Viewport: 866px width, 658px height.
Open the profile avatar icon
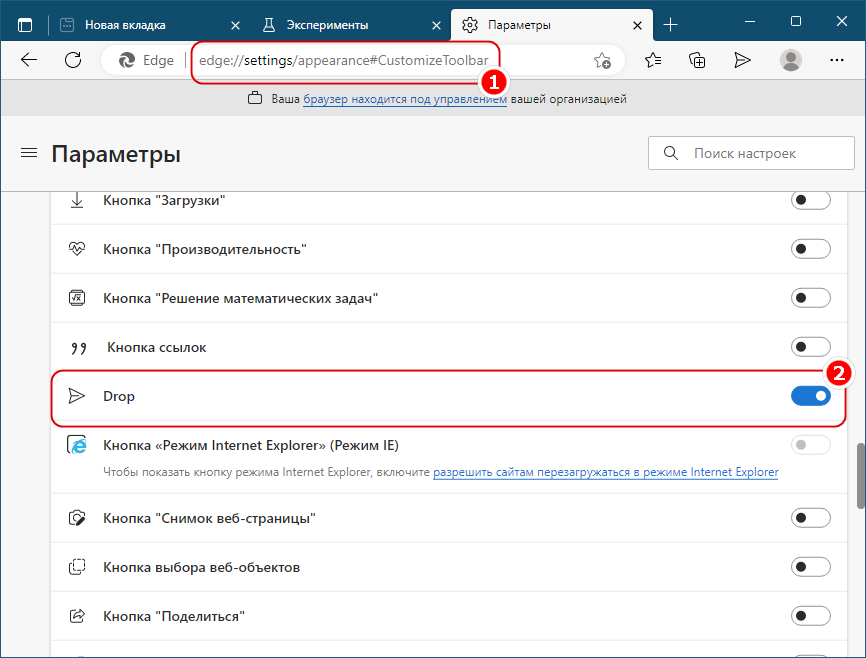point(790,60)
